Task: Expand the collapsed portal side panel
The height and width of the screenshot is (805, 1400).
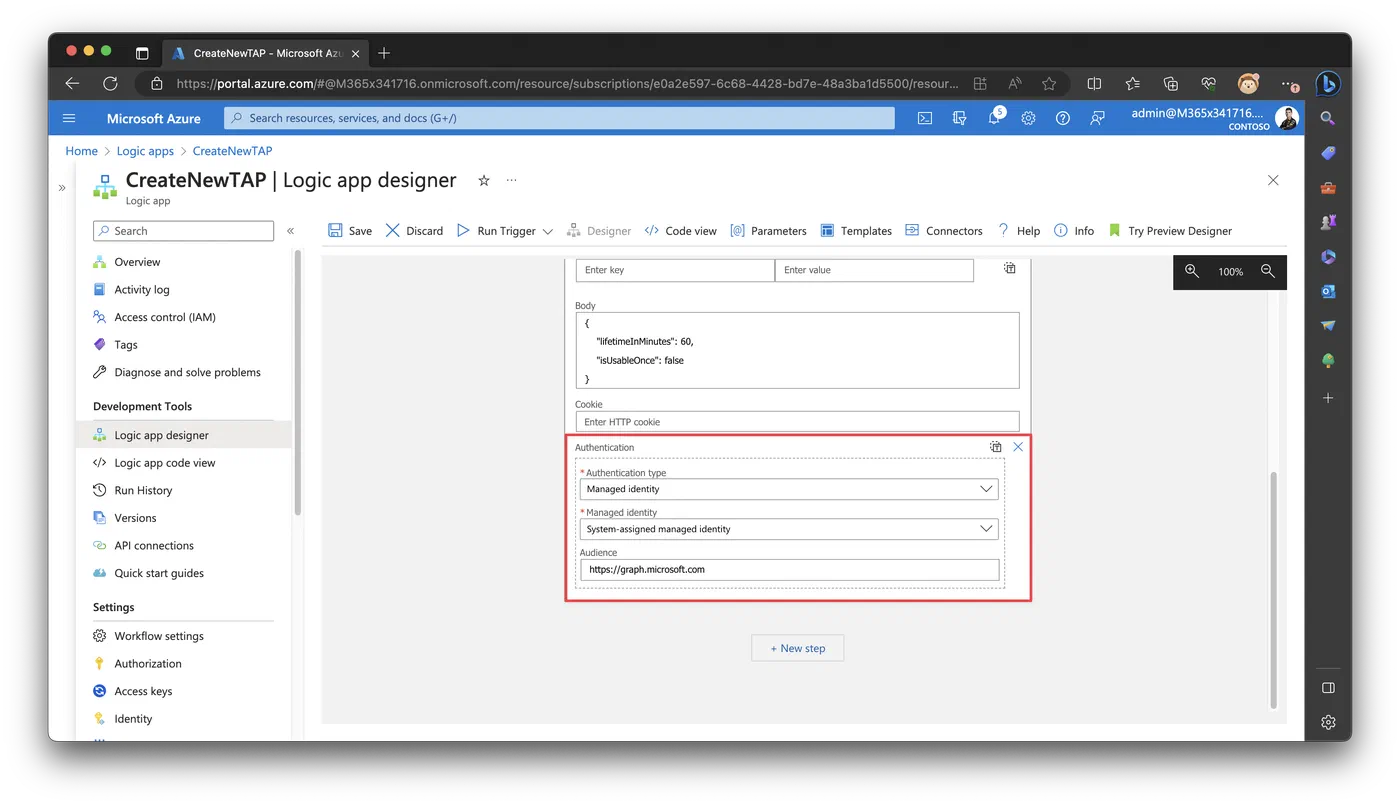Action: (x=62, y=187)
